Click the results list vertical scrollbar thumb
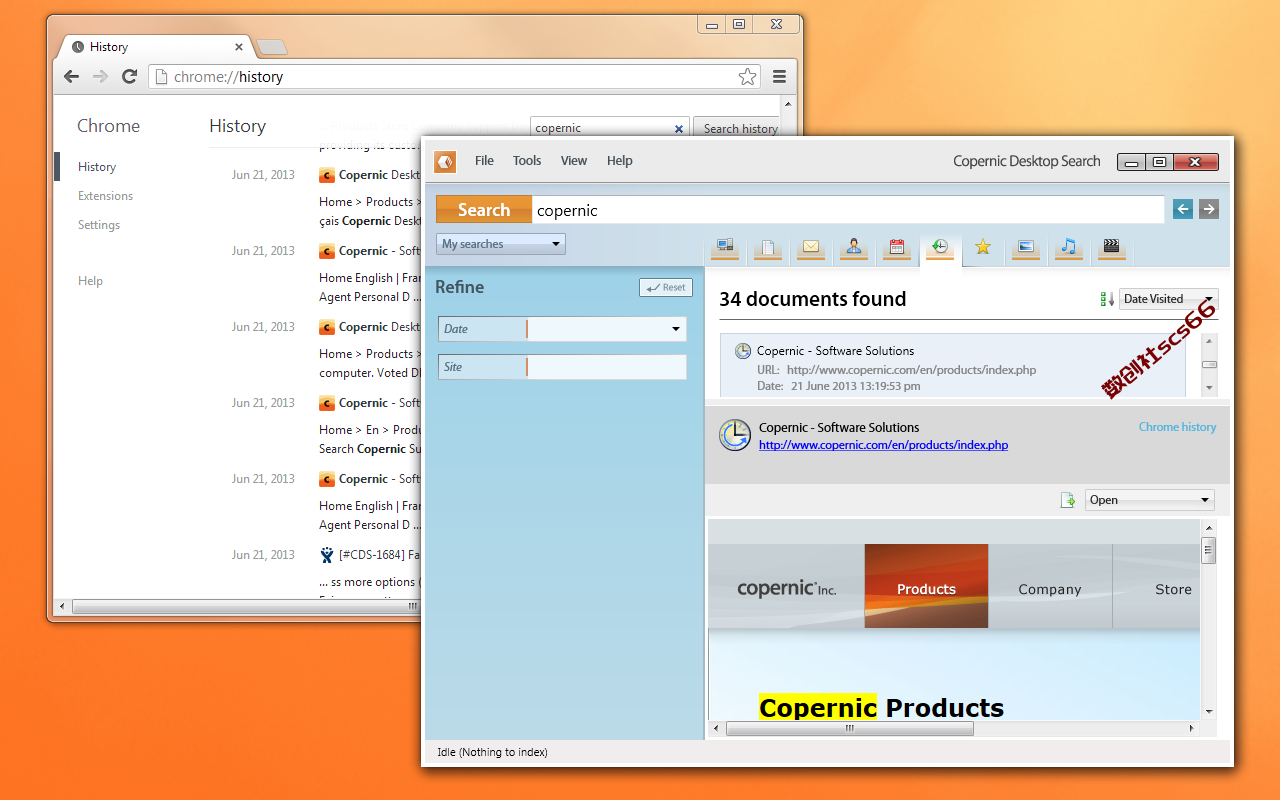The image size is (1280, 800). click(x=1209, y=365)
